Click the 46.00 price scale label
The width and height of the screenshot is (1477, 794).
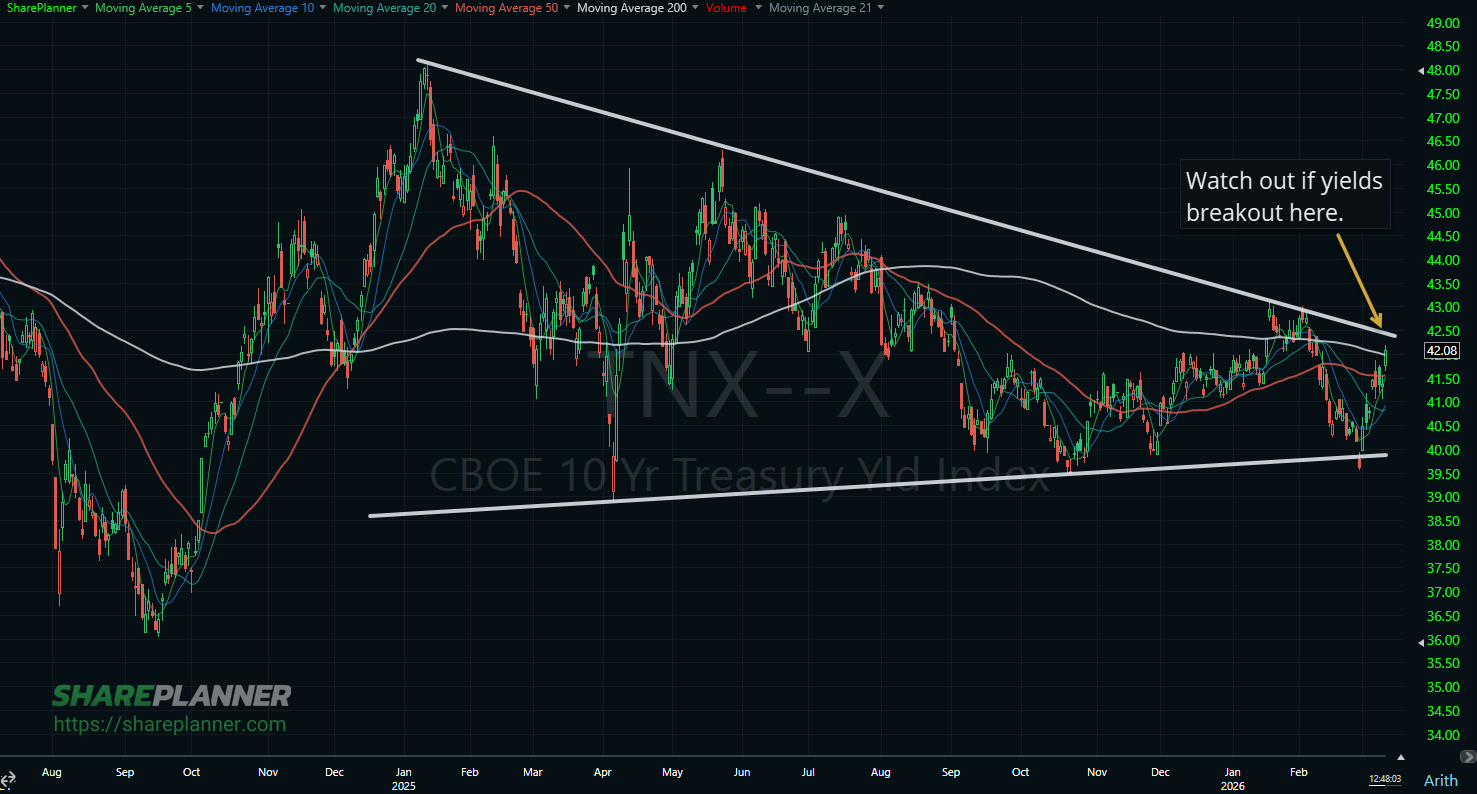point(1444,166)
